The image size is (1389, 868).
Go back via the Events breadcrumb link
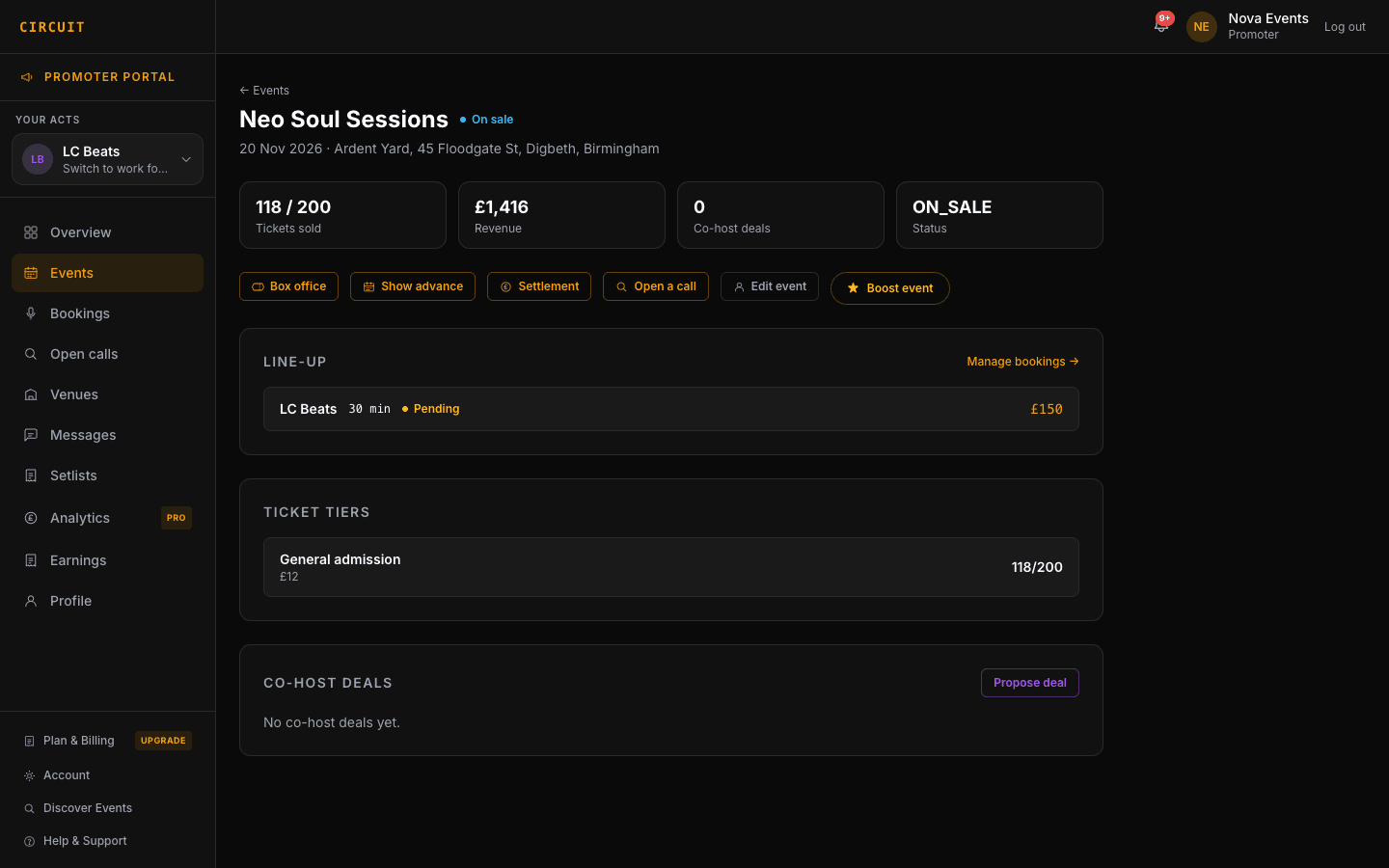(264, 91)
